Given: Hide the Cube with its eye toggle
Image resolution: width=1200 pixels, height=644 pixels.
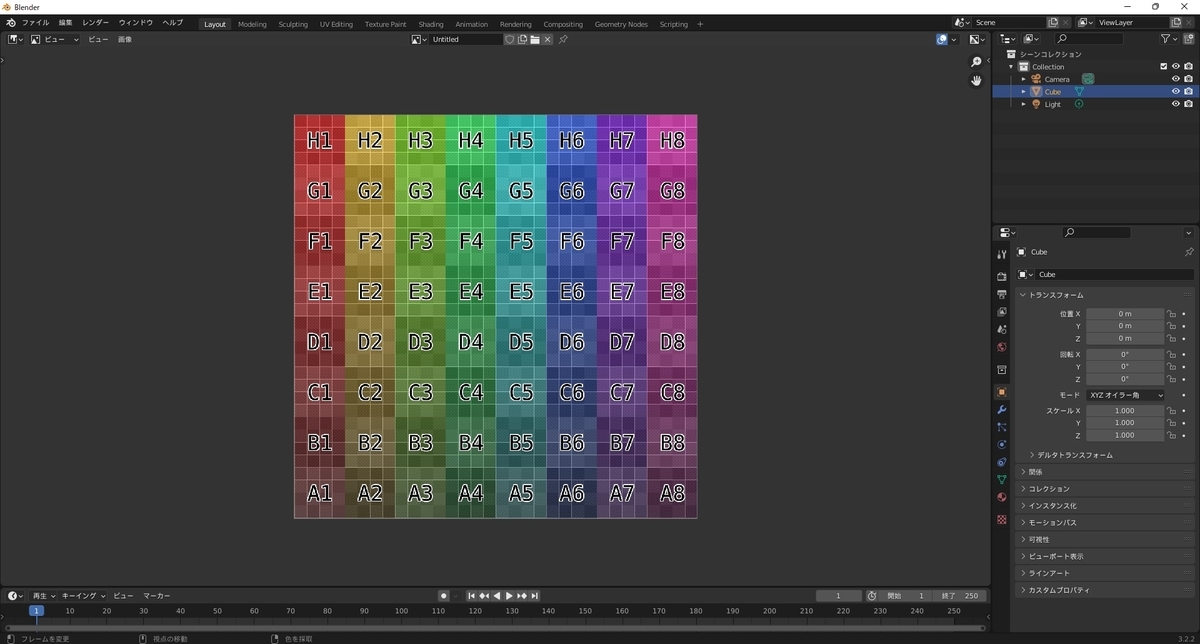Looking at the screenshot, I should point(1175,91).
